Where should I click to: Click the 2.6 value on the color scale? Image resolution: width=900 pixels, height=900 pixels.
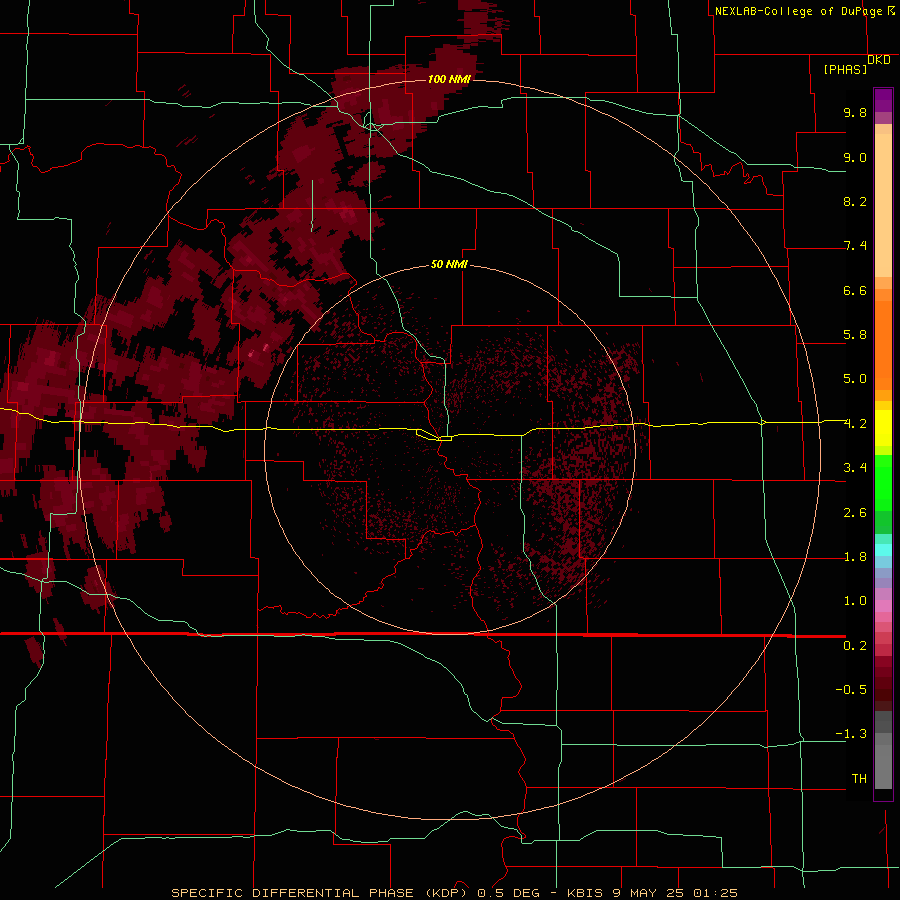[x=855, y=513]
